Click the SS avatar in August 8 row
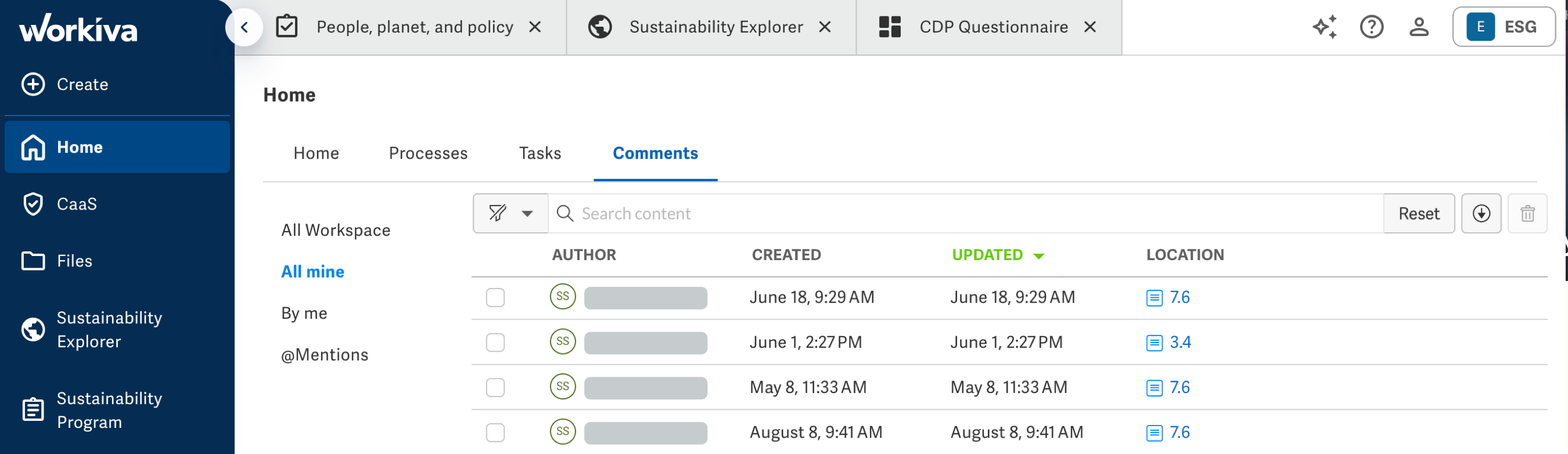Screen dimensions: 1568x454 [562, 431]
